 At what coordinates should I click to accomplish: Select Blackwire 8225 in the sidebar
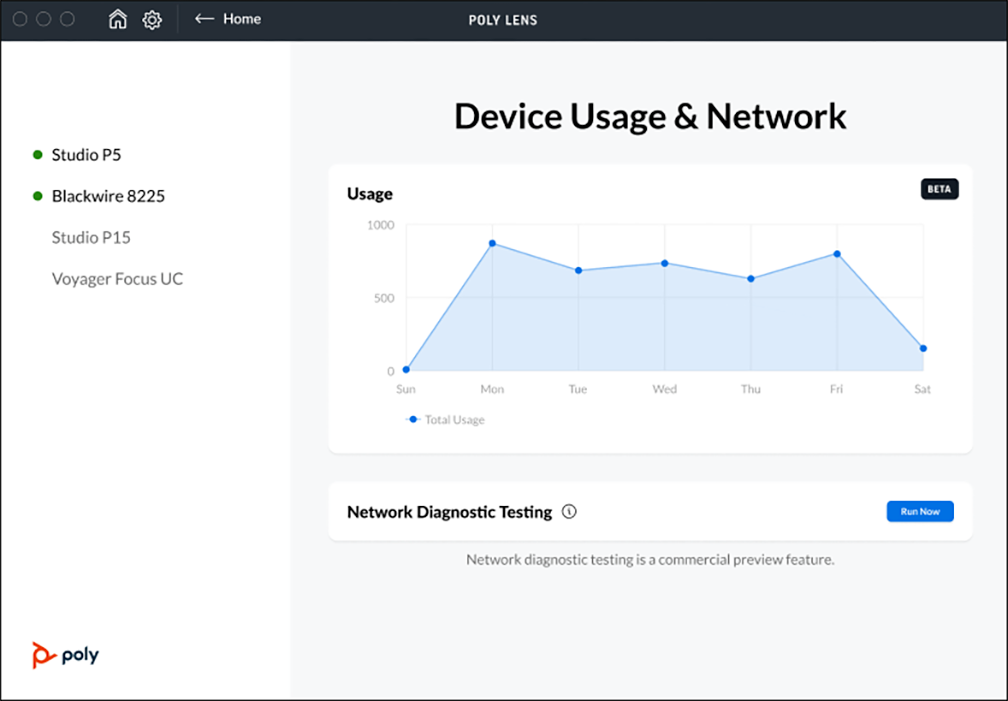point(108,196)
